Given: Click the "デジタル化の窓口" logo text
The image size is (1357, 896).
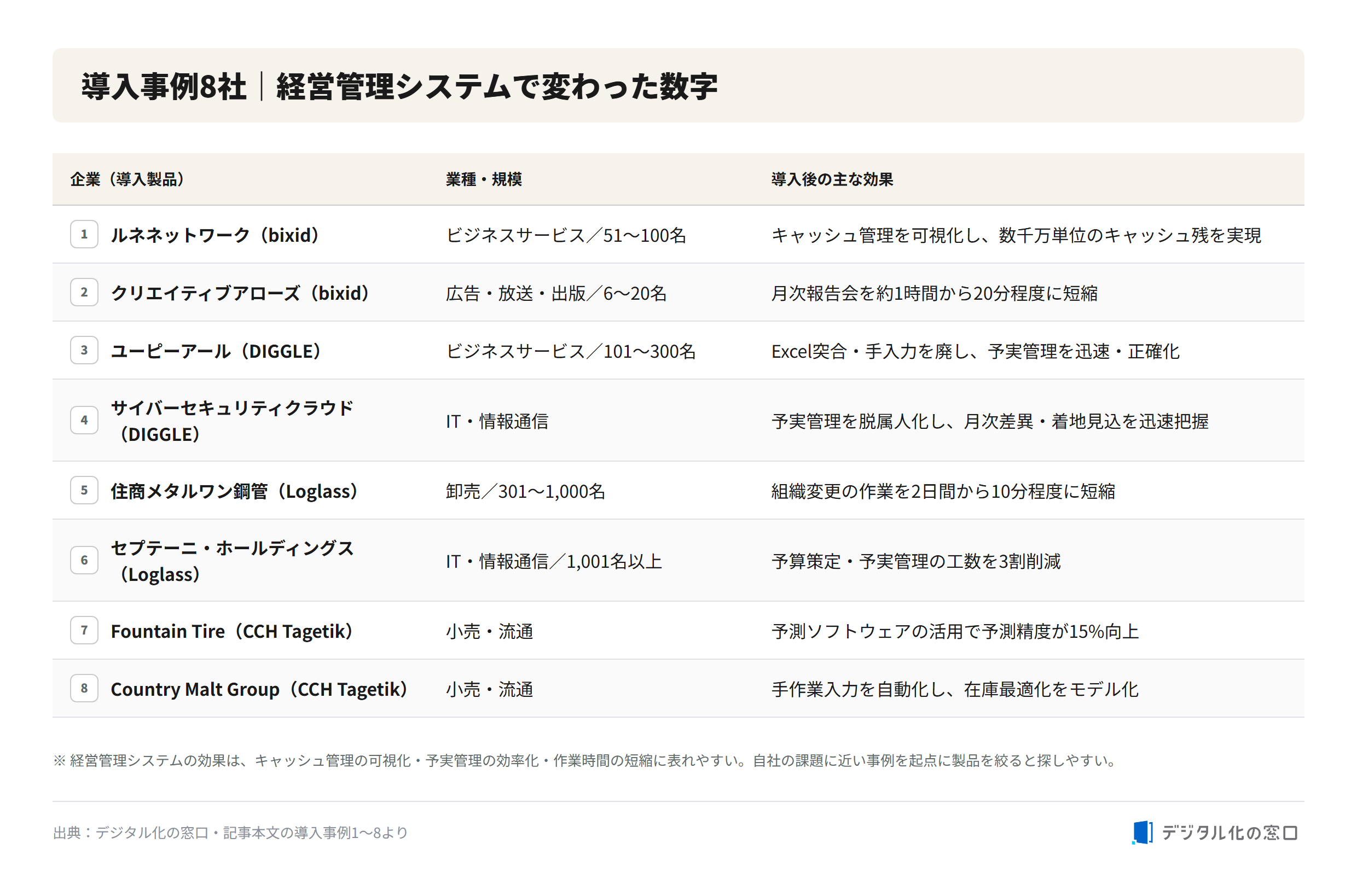Looking at the screenshot, I should [1229, 833].
